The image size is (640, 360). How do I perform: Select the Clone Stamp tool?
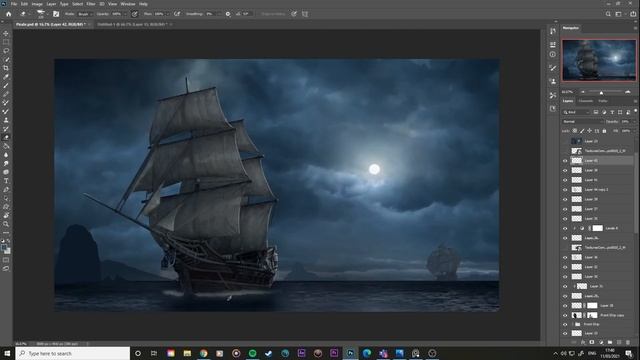(x=6, y=120)
